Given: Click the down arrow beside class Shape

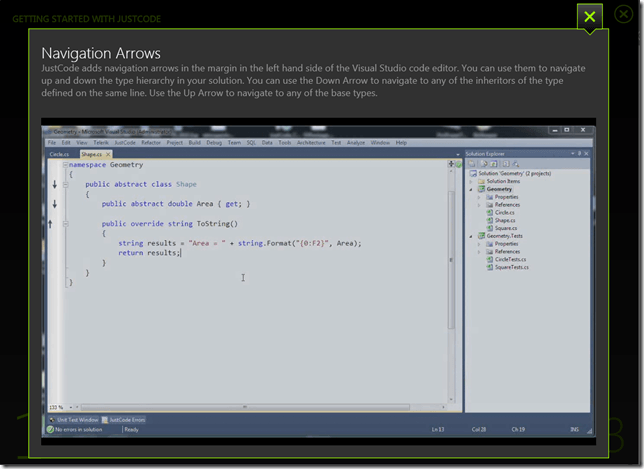Looking at the screenshot, I should click(55, 184).
